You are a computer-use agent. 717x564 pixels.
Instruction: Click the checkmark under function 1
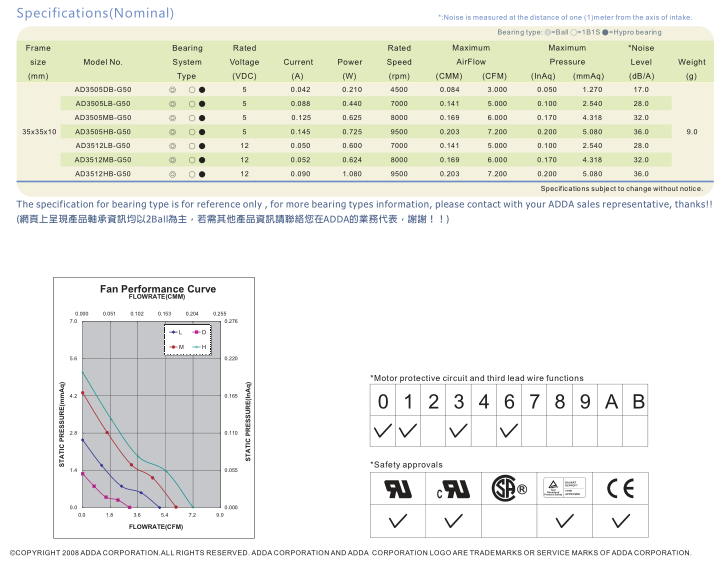[x=408, y=430]
